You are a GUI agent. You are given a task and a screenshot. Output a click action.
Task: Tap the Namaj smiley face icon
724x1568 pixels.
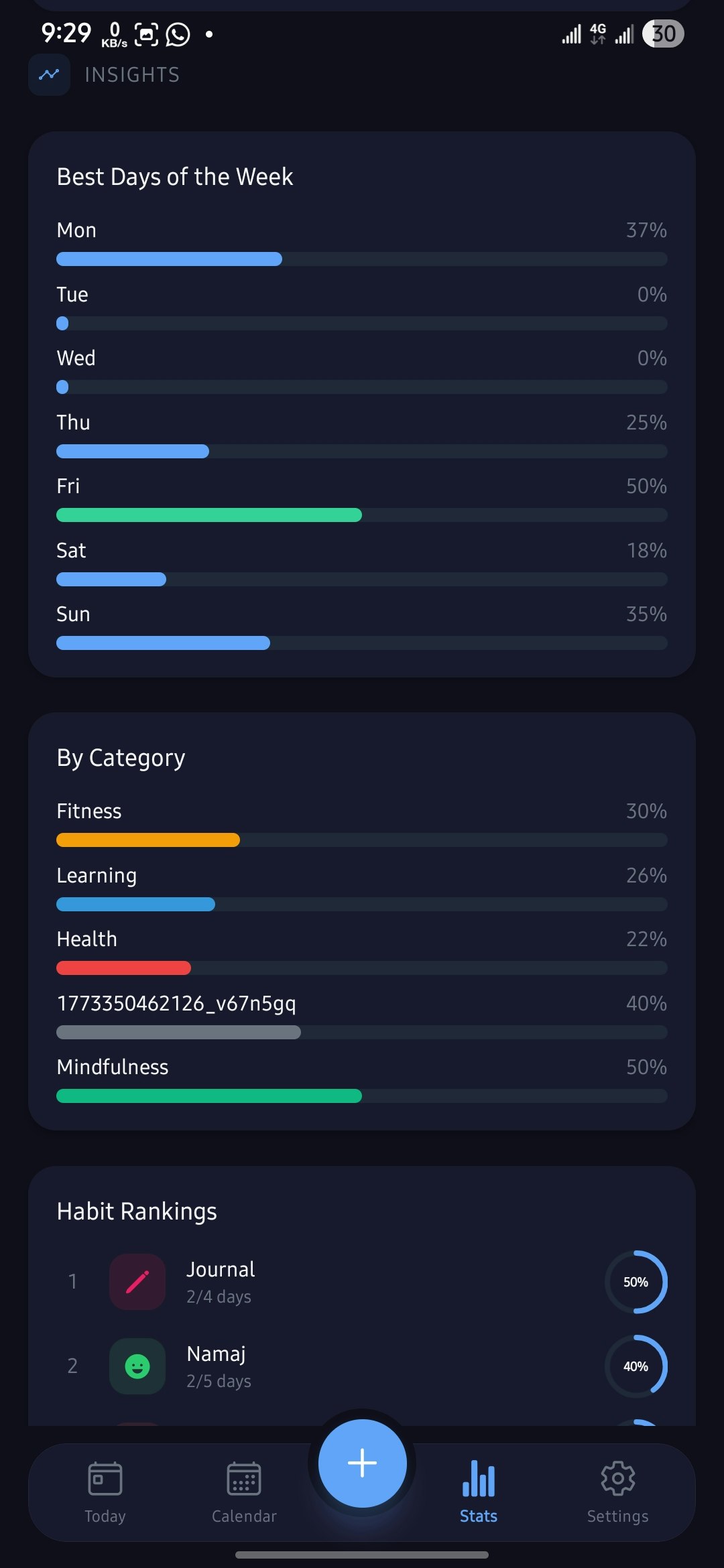[137, 1366]
